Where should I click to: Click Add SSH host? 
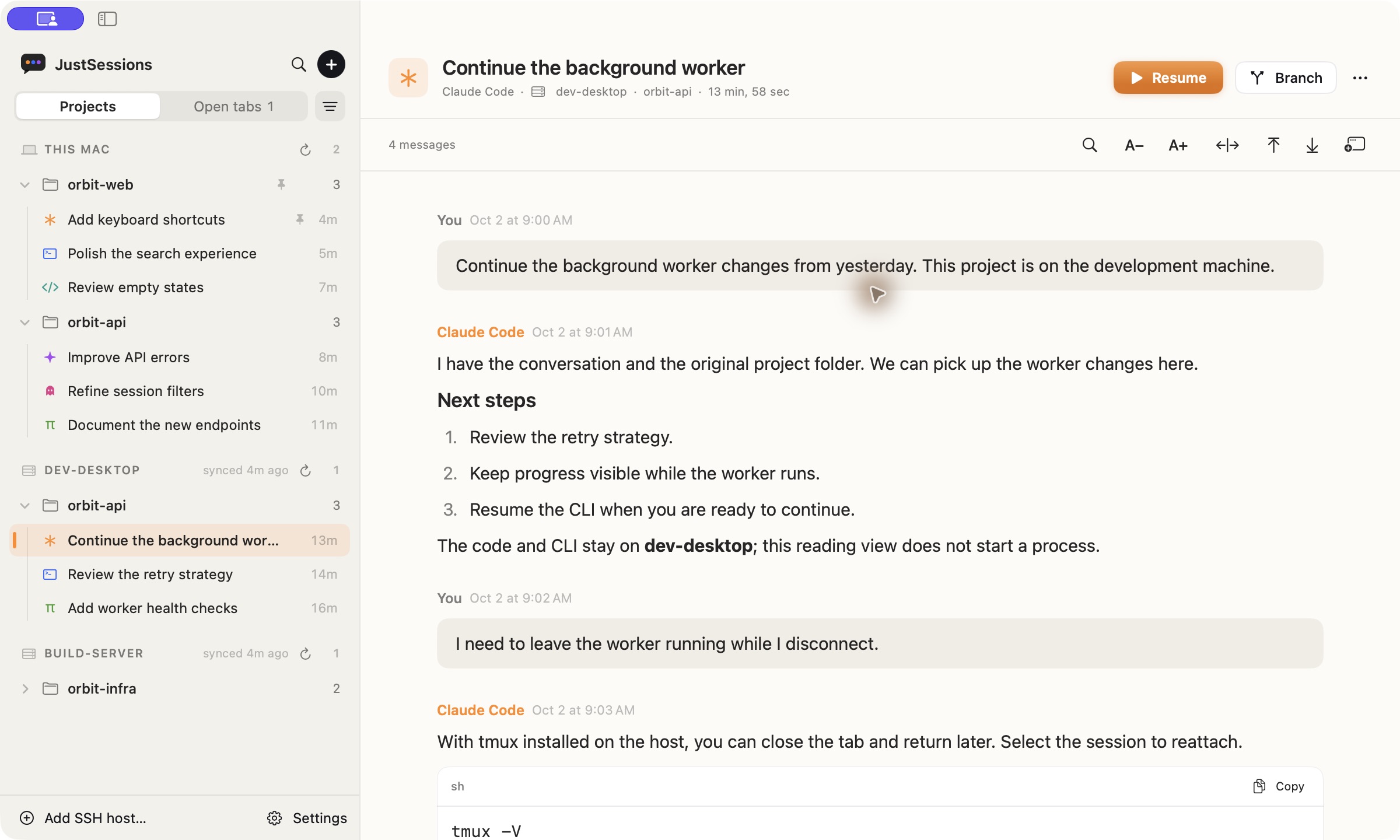click(83, 818)
